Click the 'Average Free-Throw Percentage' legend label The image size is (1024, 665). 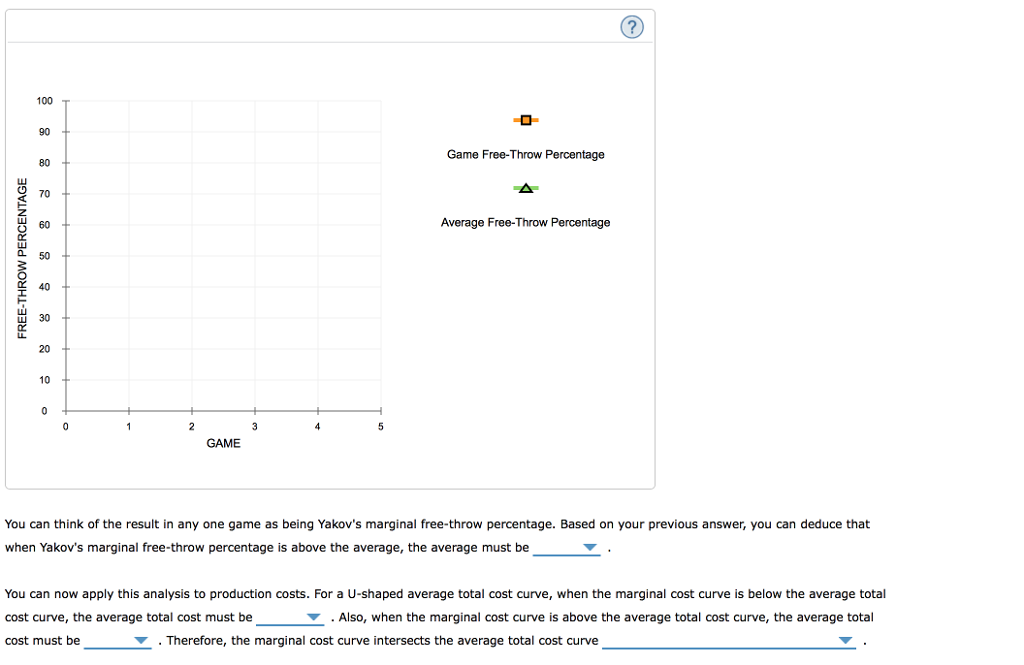[x=526, y=223]
